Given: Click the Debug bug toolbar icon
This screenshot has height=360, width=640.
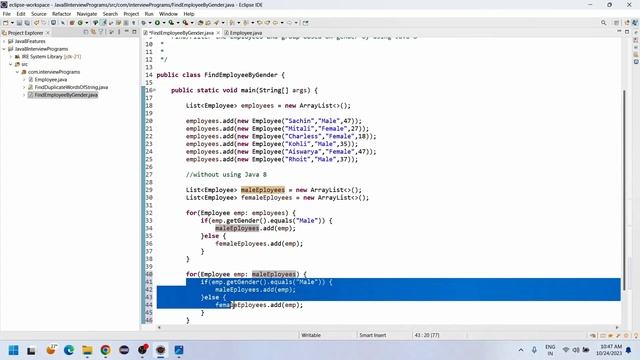Looking at the screenshot, I should 144,23.
